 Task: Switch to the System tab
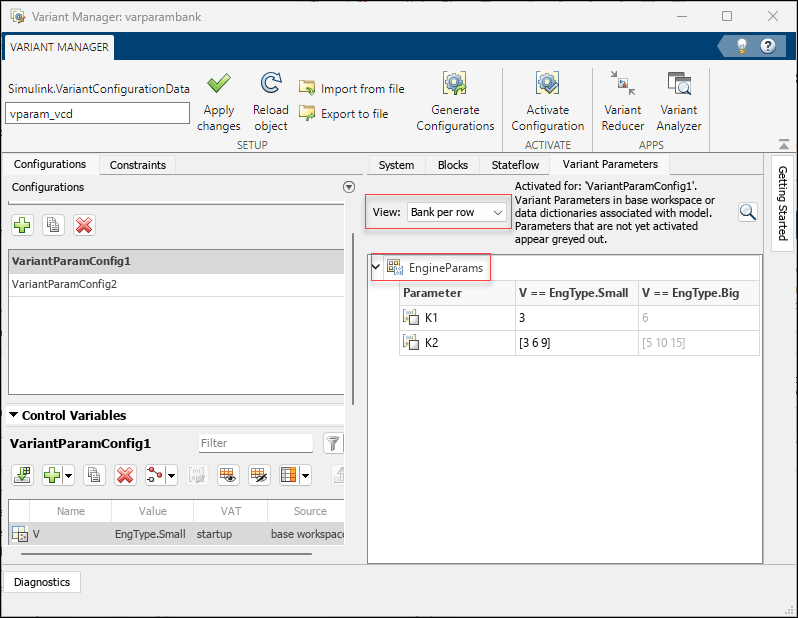click(x=396, y=165)
